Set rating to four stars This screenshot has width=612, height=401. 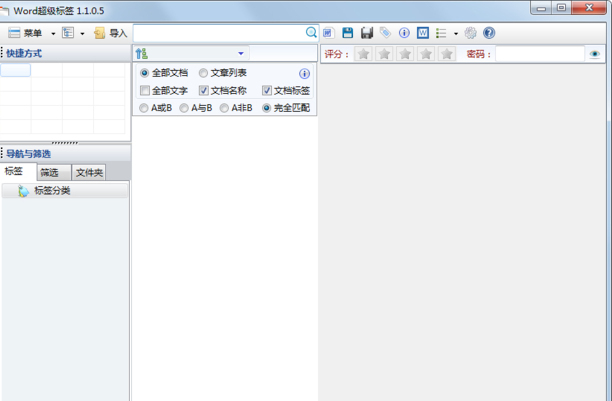(x=426, y=54)
